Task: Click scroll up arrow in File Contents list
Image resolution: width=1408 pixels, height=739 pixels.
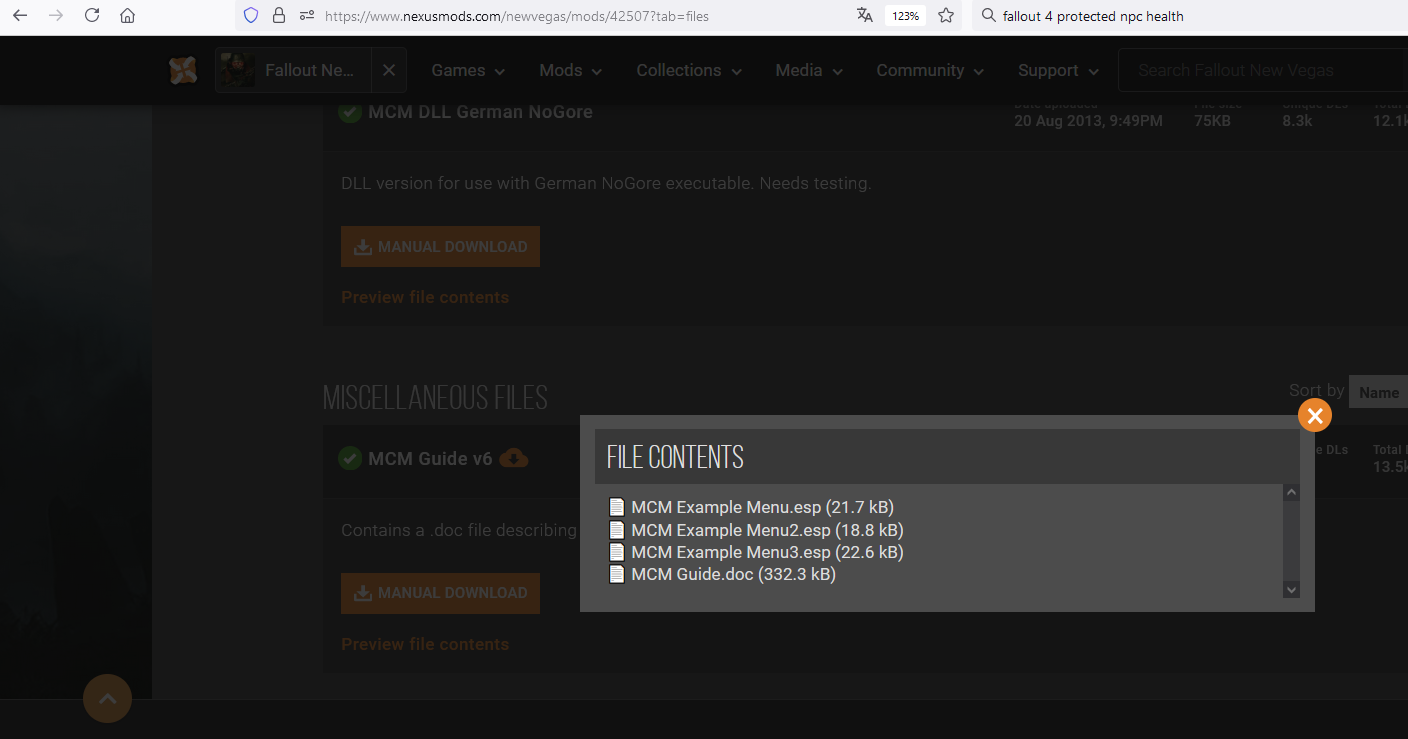Action: coord(1291,492)
